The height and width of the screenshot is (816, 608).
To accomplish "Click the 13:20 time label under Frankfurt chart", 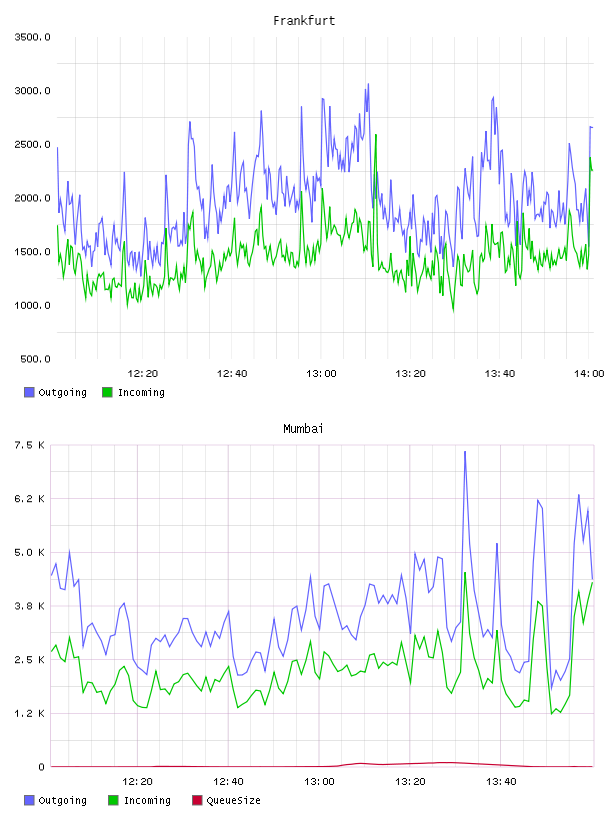I will click(410, 373).
